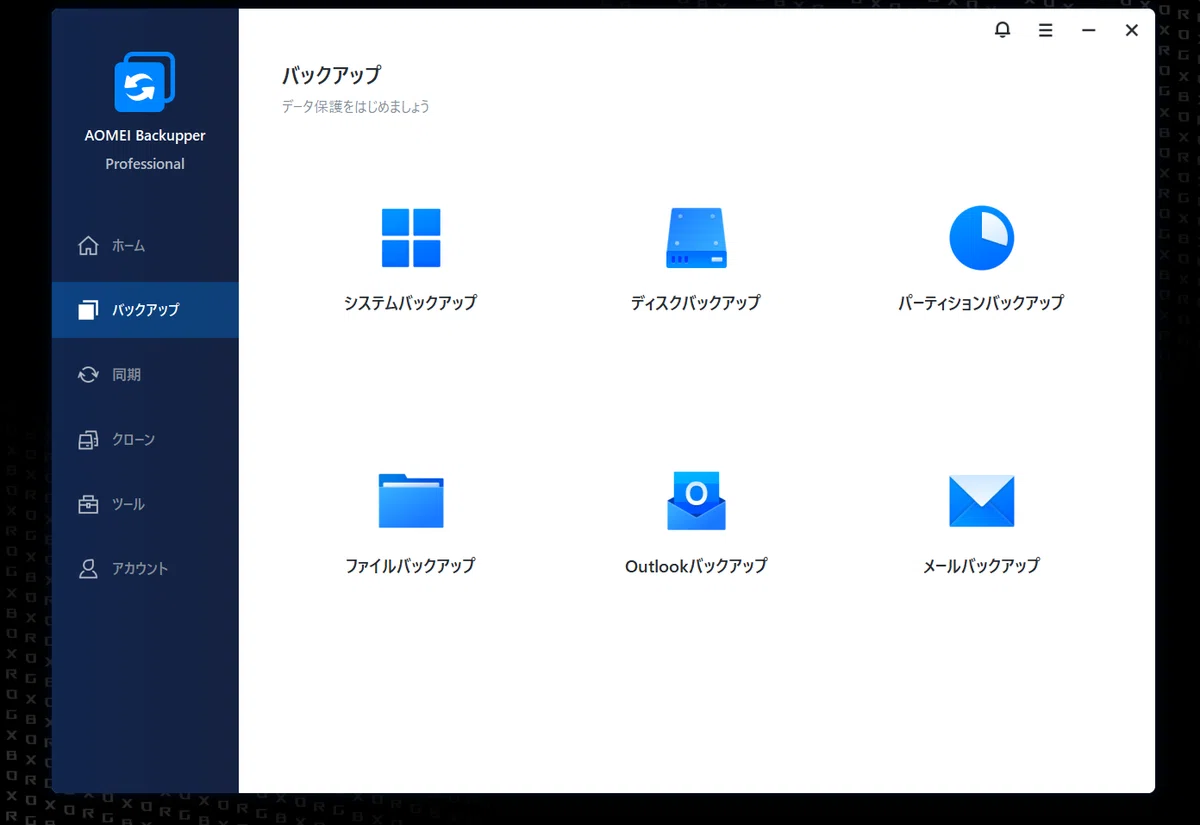The height and width of the screenshot is (825, 1200).
Task: Select the バックアップ sidebar tab
Action: pyautogui.click(x=145, y=310)
